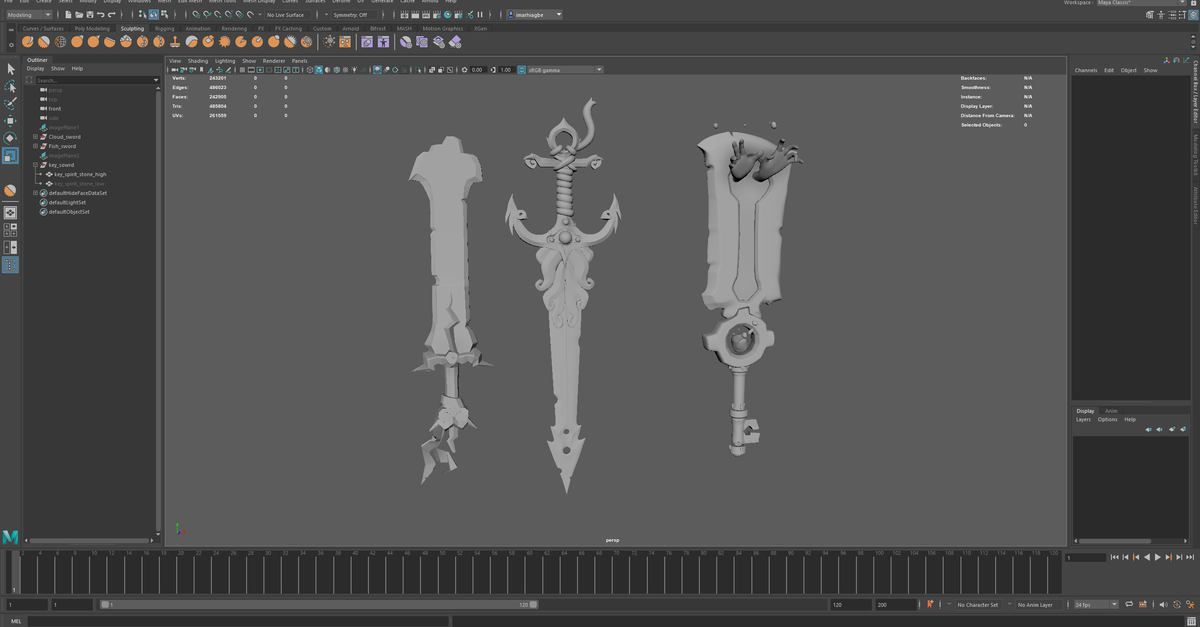Toggle snap to grid with the magnet icon

click(196, 14)
